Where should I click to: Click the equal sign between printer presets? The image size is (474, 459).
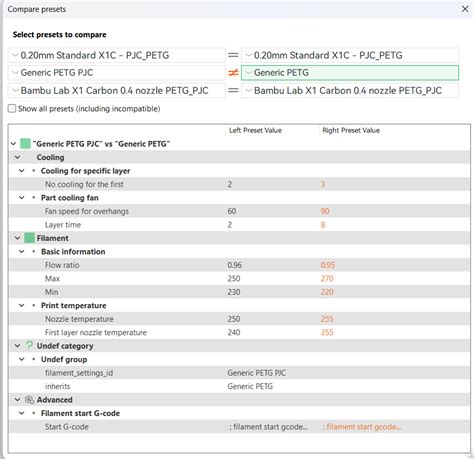point(233,90)
